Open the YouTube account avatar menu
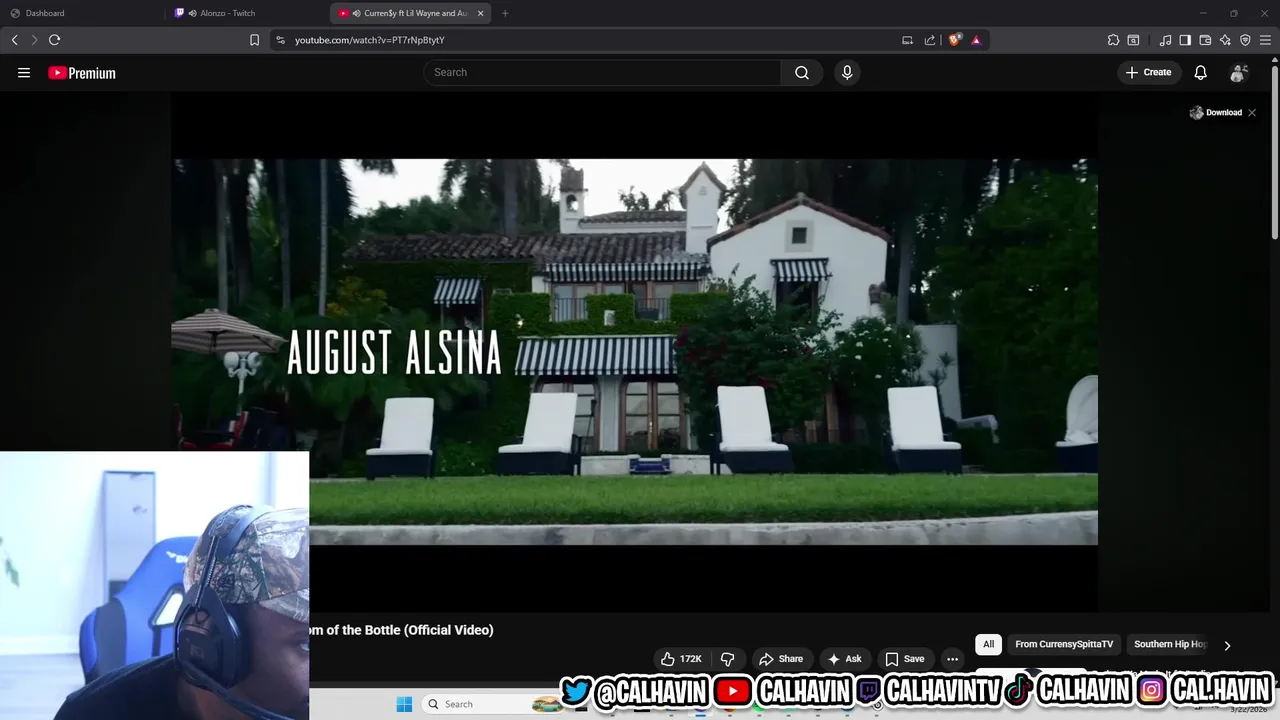Screen dimensions: 1280x720 1238,72
